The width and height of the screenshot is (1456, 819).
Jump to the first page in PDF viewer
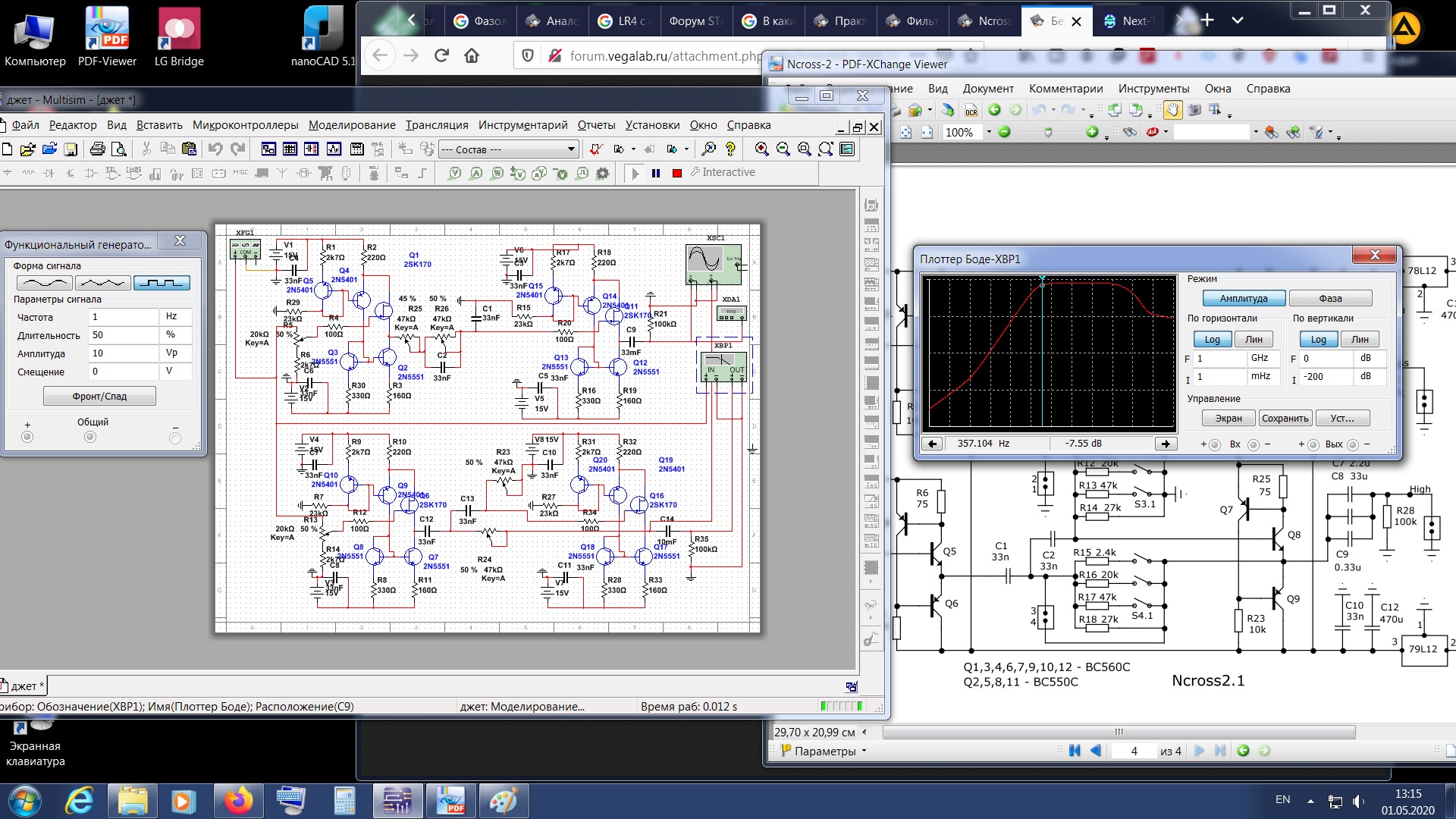point(1075,751)
